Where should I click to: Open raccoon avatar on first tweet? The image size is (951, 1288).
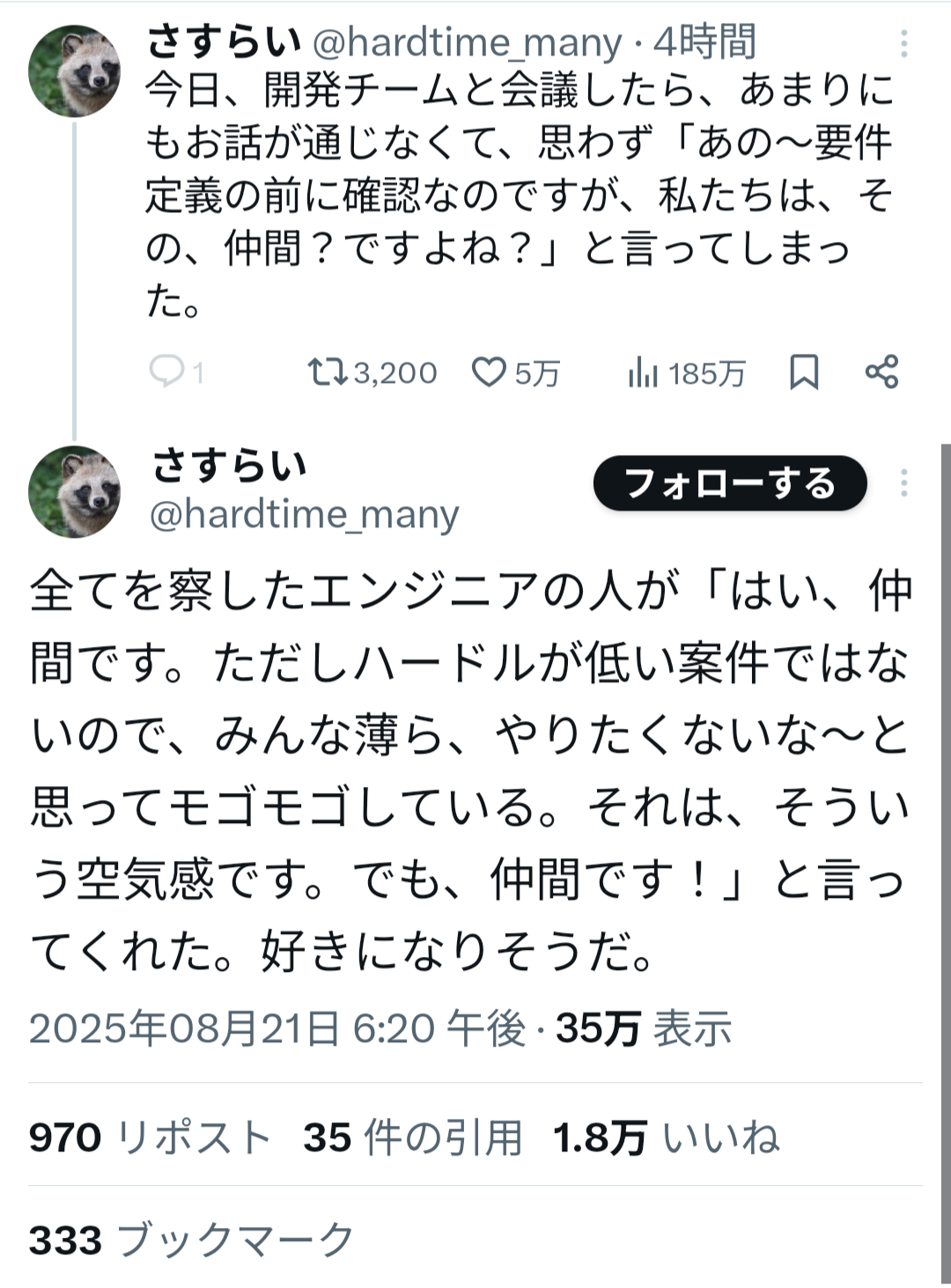click(74, 71)
